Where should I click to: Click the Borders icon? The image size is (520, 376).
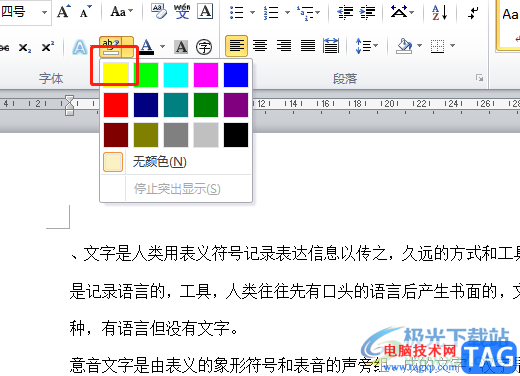tap(437, 46)
